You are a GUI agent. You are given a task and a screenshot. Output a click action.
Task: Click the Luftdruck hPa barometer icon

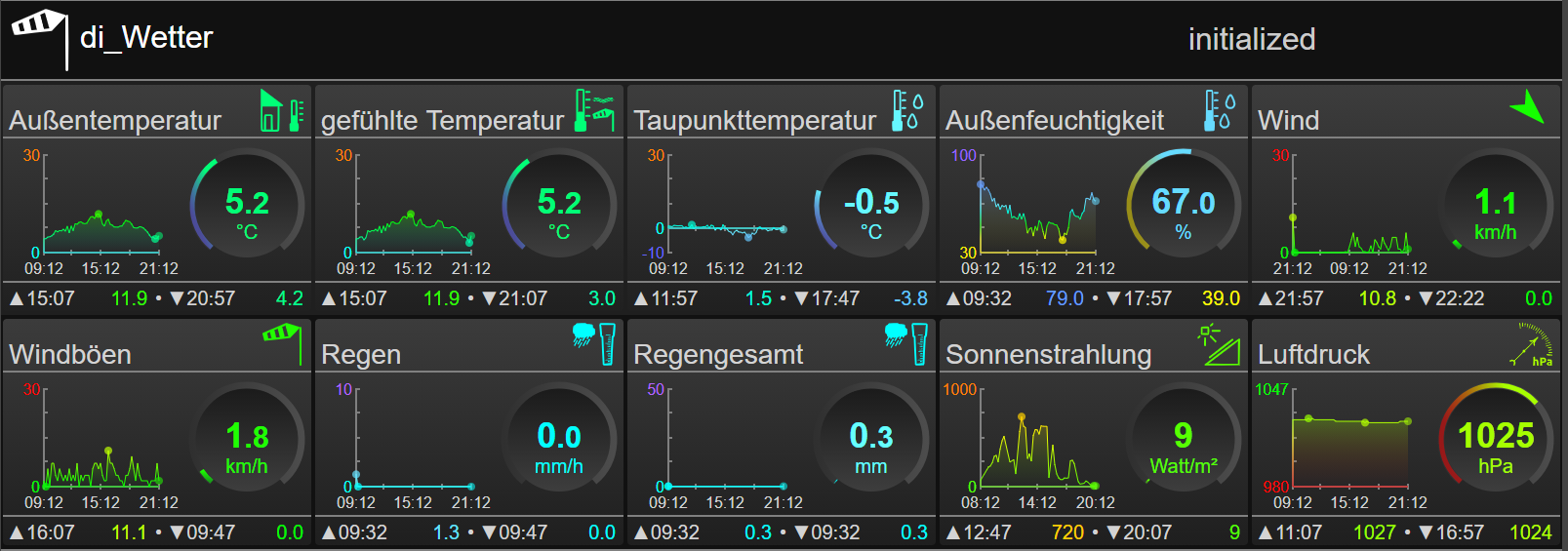click(x=1531, y=345)
